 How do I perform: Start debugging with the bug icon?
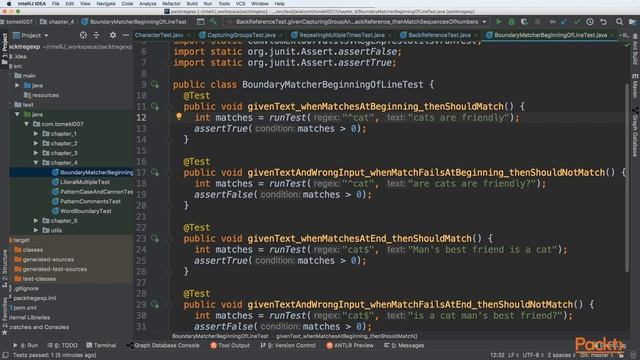[511, 22]
